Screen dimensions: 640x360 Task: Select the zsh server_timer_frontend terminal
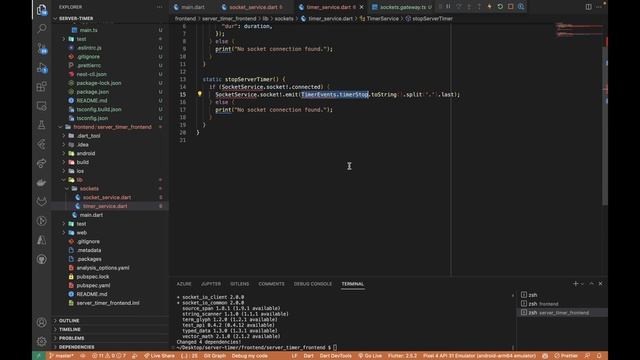pos(562,313)
